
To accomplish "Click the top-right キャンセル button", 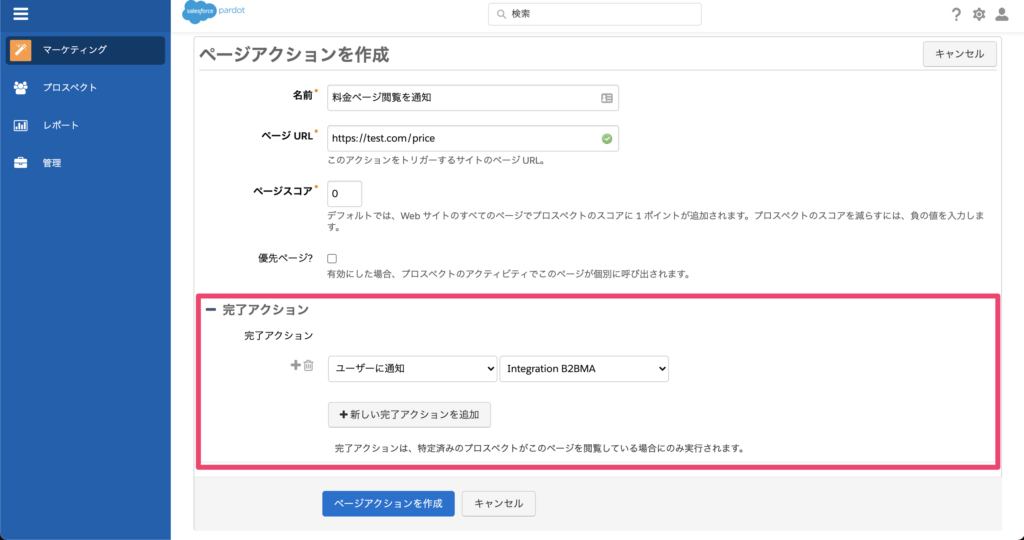I will [959, 54].
